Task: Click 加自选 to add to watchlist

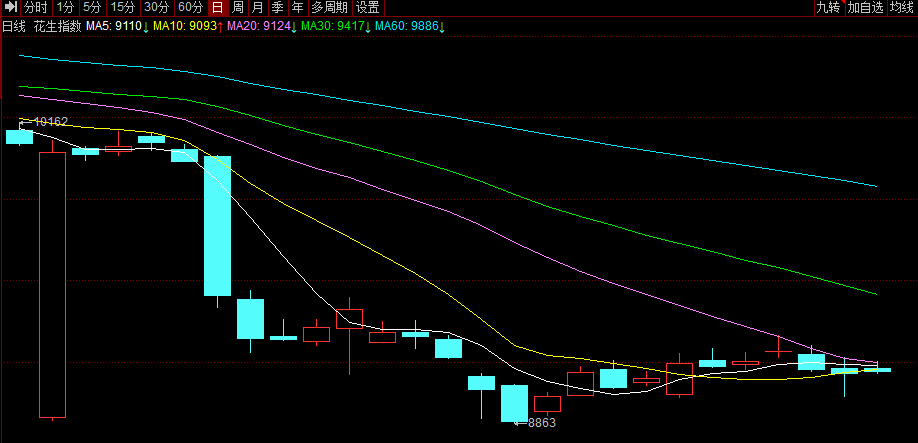Action: tap(865, 8)
